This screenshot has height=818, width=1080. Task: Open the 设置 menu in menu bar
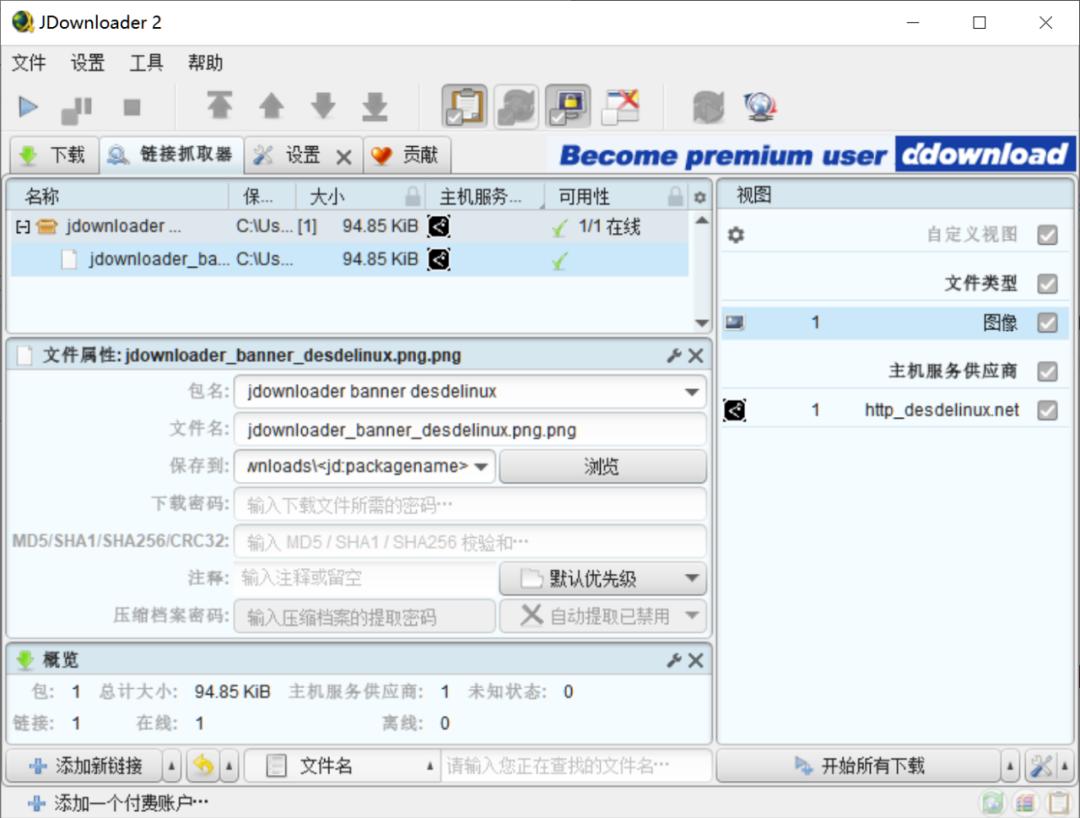click(x=87, y=62)
